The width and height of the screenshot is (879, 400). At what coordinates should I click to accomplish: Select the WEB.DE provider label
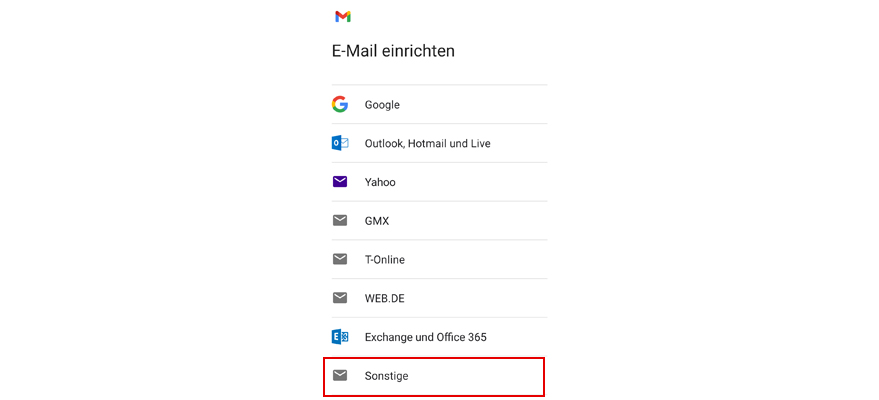pos(384,298)
